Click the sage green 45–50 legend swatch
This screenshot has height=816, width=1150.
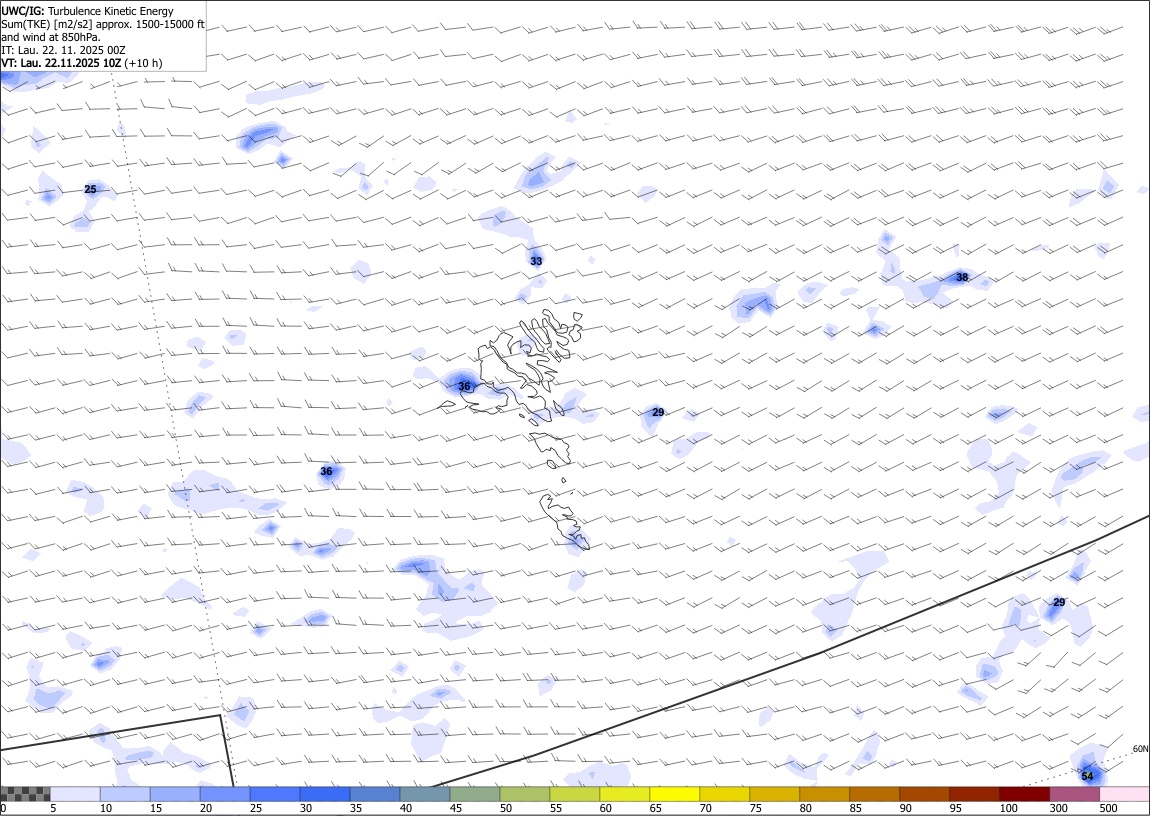pos(475,794)
